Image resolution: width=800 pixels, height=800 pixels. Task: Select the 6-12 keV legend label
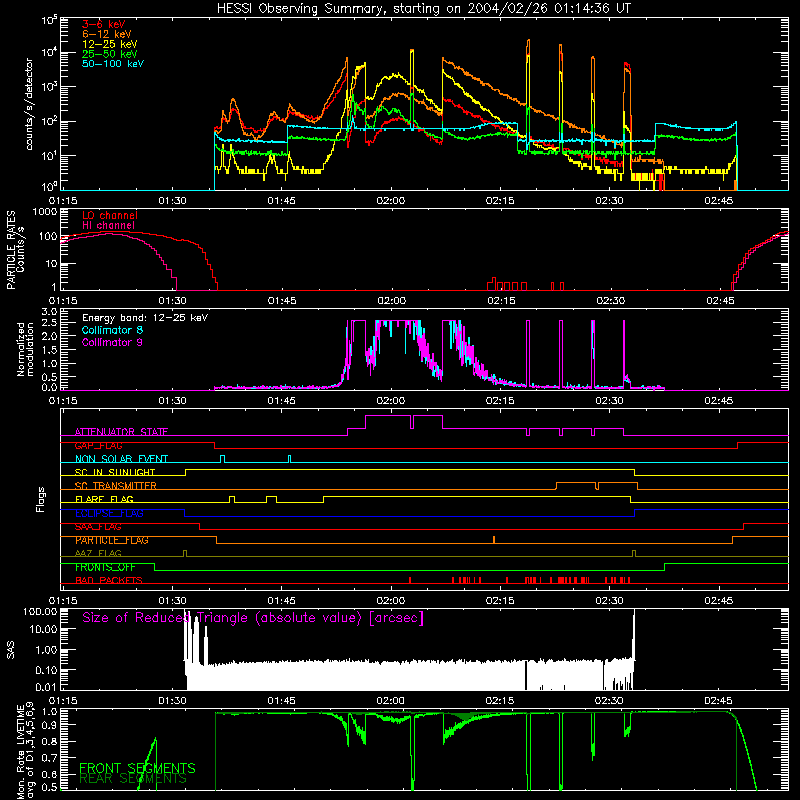point(106,34)
